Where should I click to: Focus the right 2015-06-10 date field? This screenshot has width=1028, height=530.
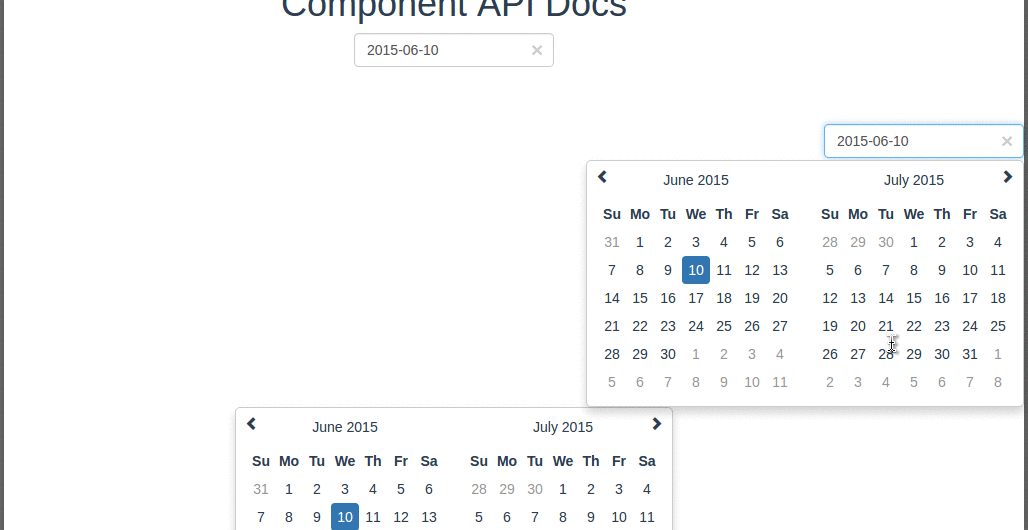pyautogui.click(x=923, y=141)
